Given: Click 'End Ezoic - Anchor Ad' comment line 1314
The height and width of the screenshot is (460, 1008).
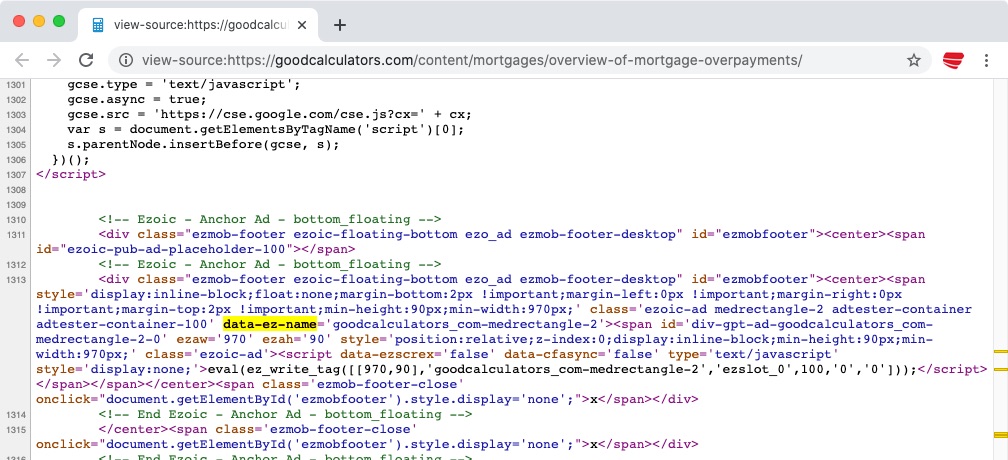Looking at the screenshot, I should (x=285, y=414).
